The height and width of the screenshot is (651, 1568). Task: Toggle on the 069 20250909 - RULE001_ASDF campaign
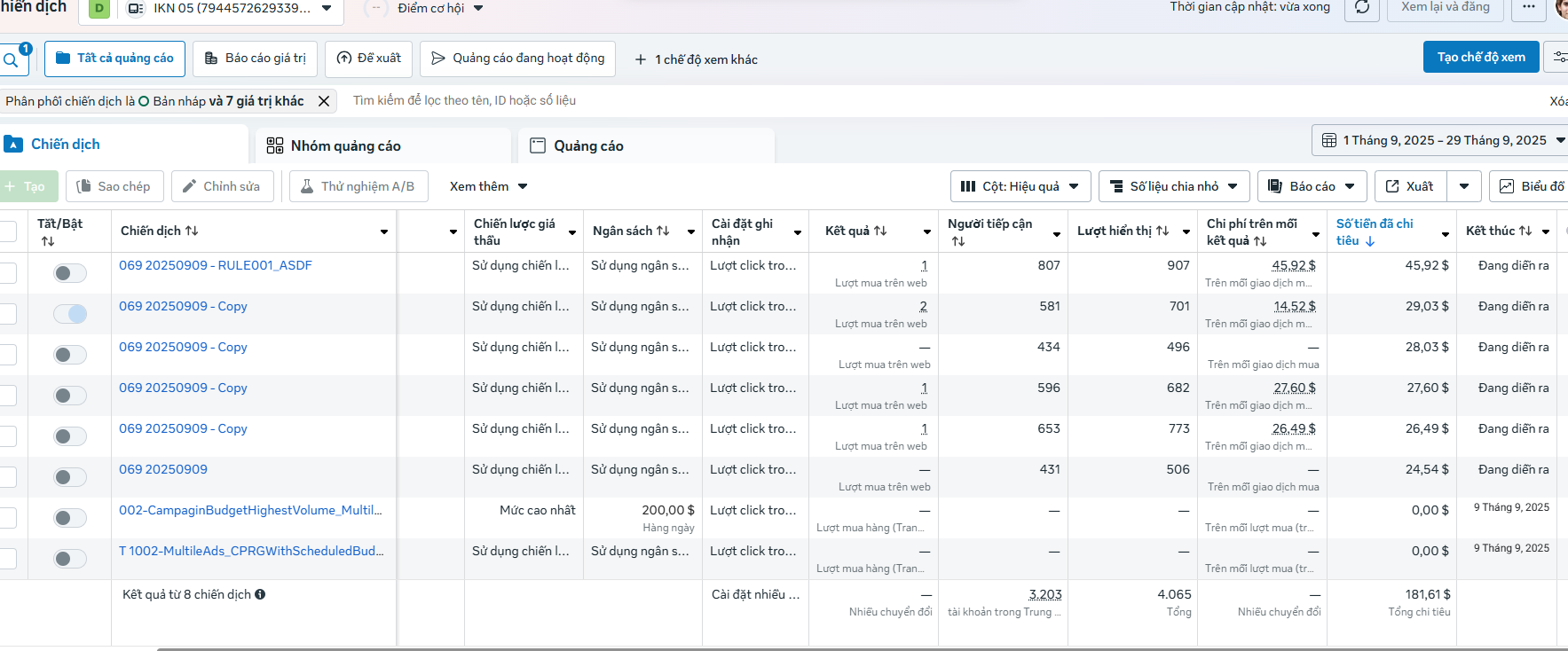click(70, 273)
